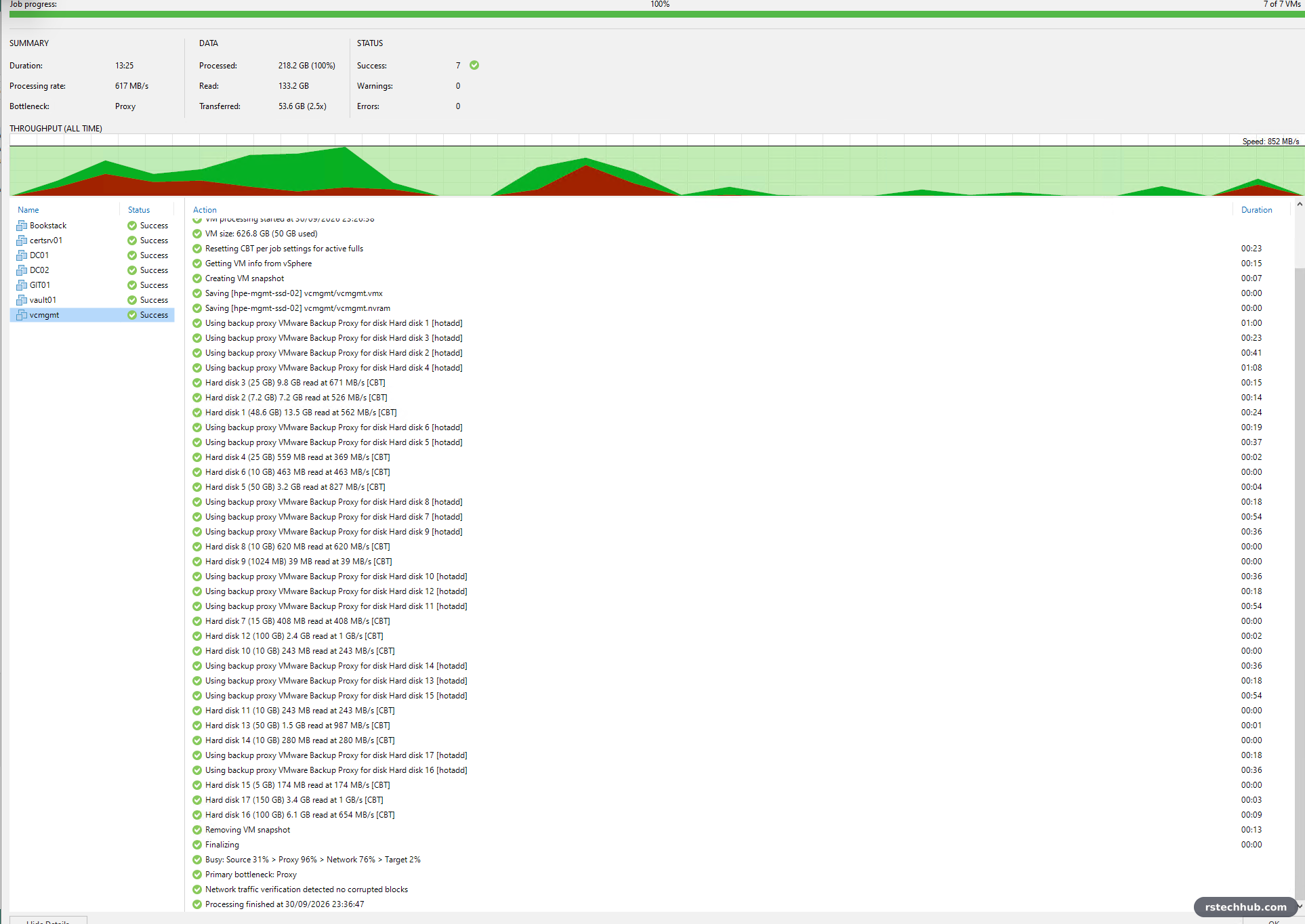Screen dimensions: 1305x924
Task: Select the vcmgmt VM icon
Action: point(22,315)
